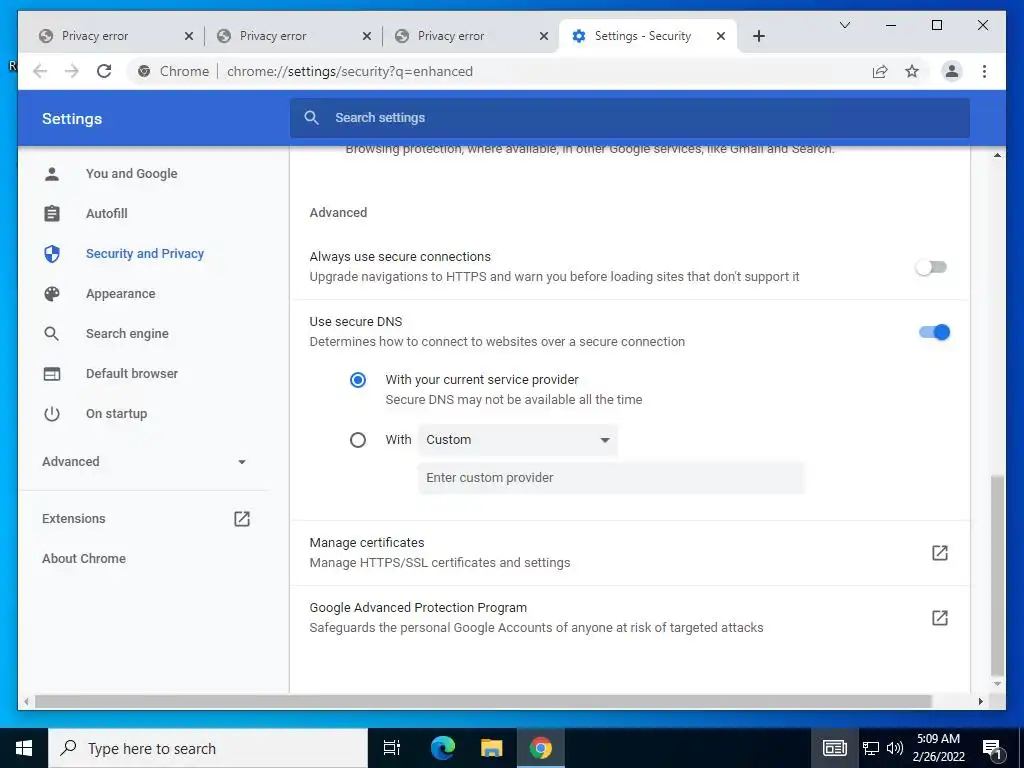Click Advanced Protection Program launch icon
The height and width of the screenshot is (768, 1024).
click(939, 618)
